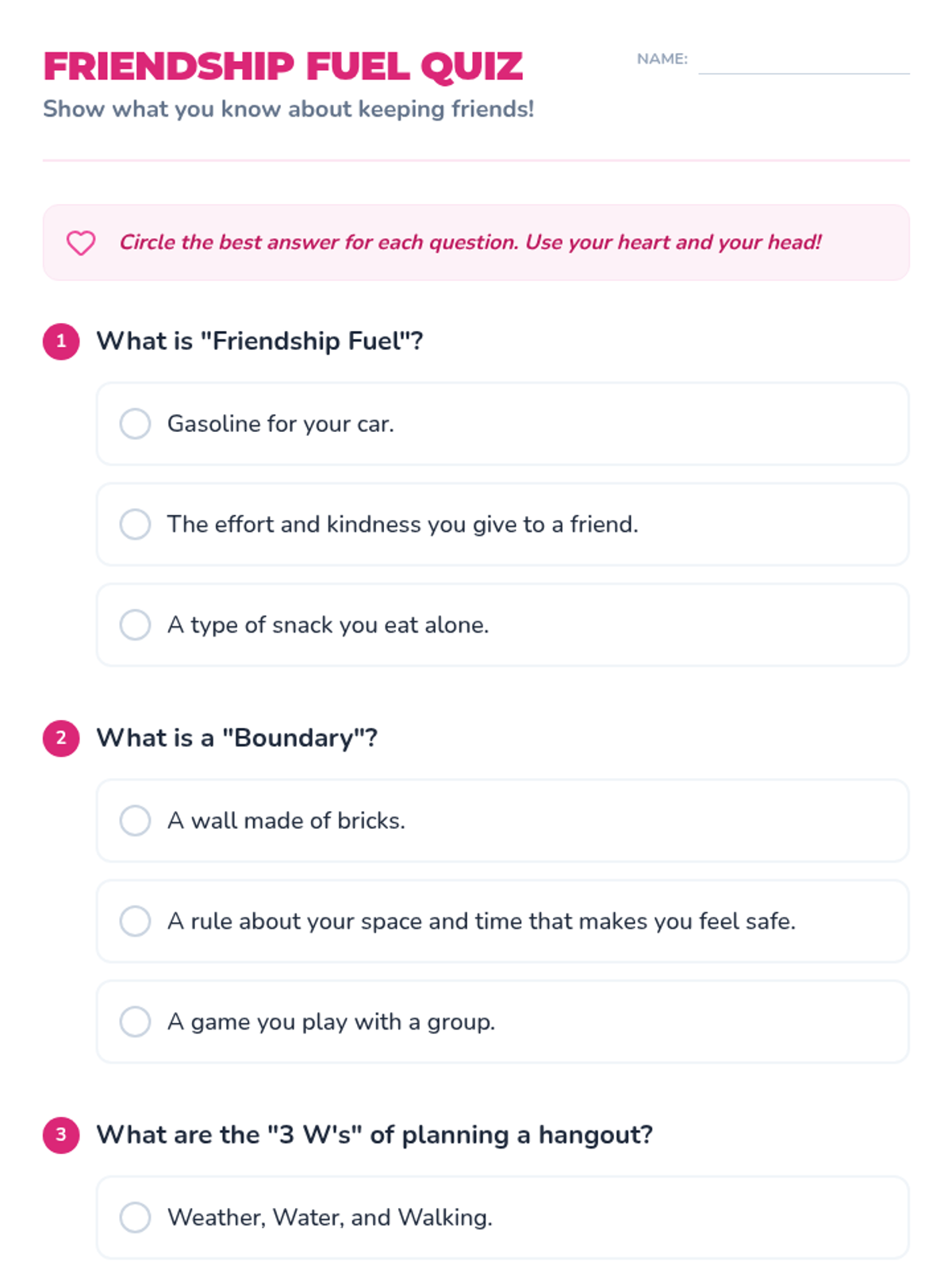Select "Weather, Water, and Walking" radio

pos(135,1218)
